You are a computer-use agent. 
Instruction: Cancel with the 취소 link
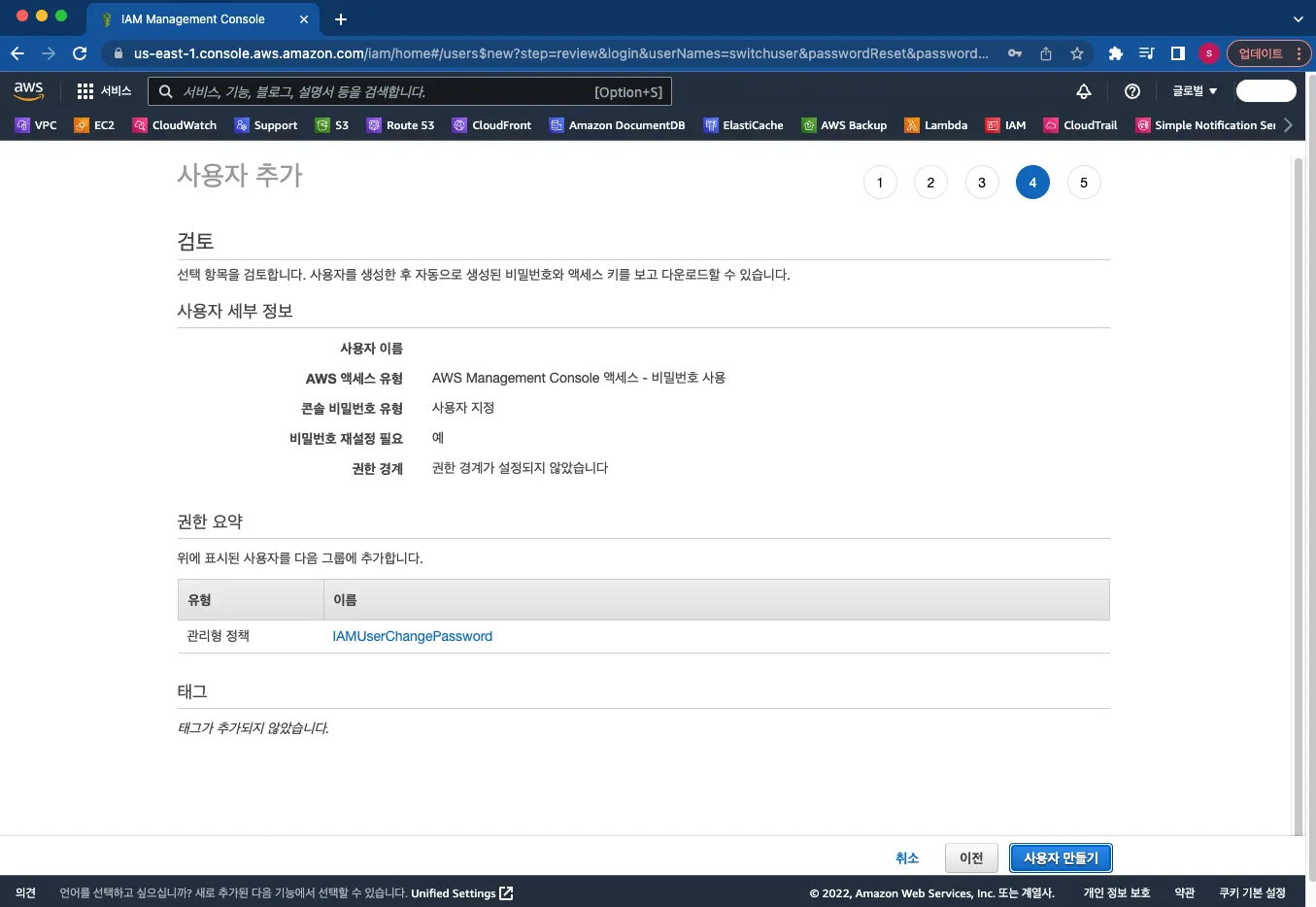click(907, 858)
